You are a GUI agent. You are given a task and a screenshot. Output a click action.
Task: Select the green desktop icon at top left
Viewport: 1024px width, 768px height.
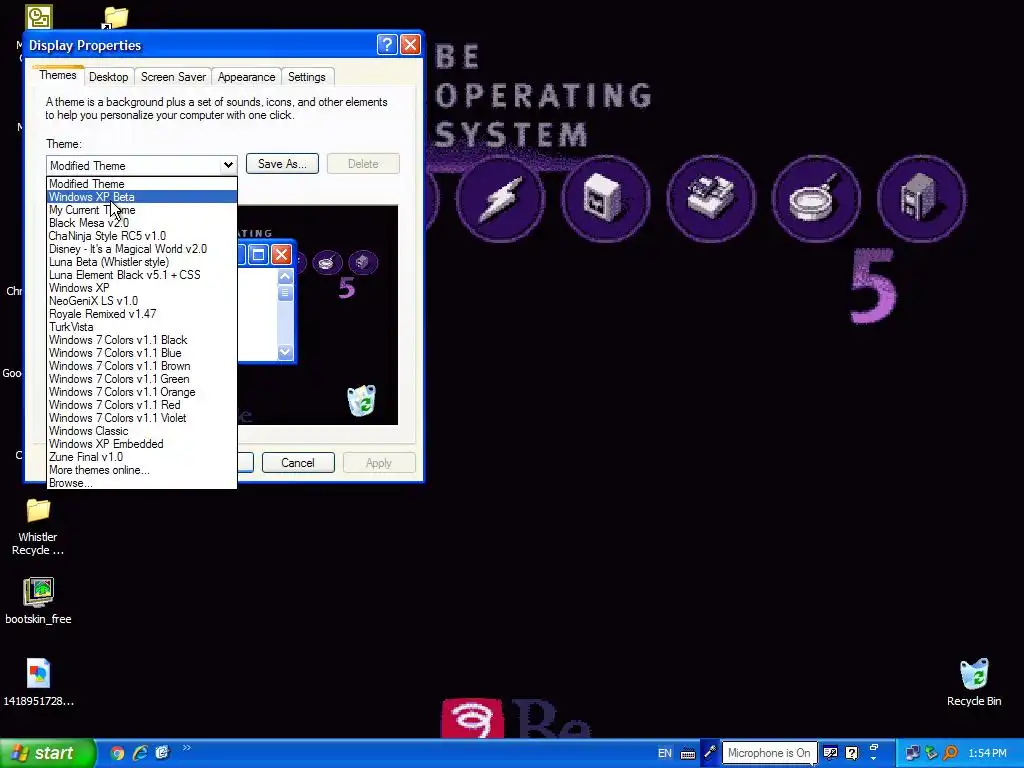tap(39, 17)
